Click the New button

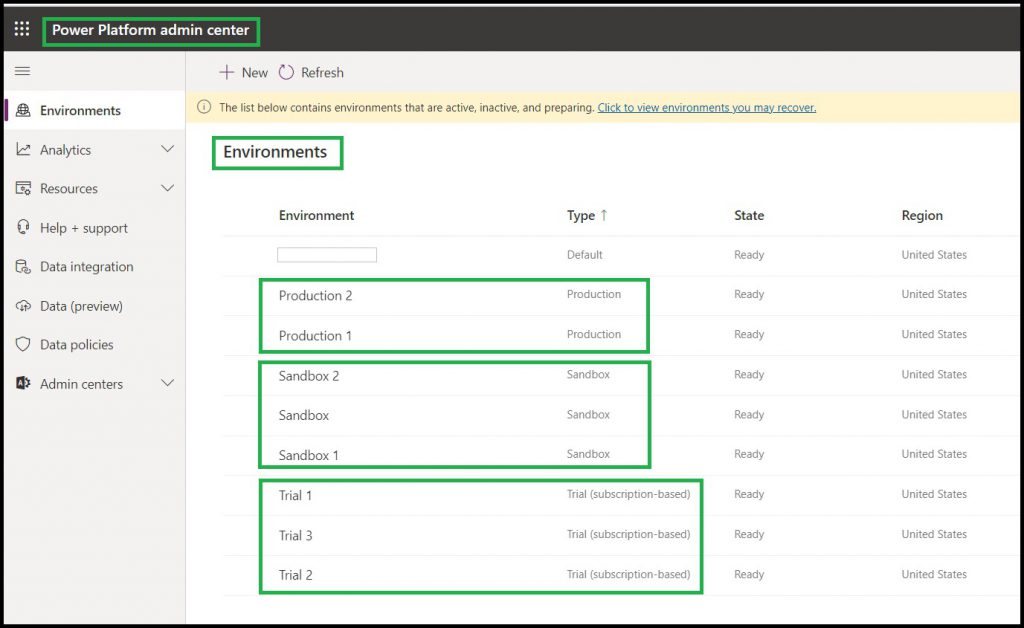tap(243, 72)
